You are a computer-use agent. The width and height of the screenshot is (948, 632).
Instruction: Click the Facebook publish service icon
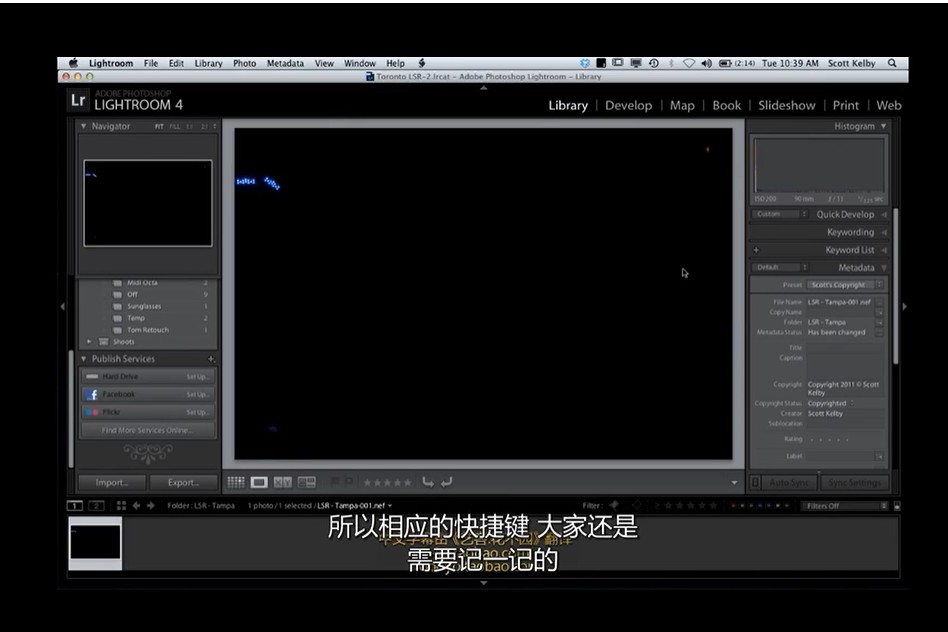pos(92,394)
